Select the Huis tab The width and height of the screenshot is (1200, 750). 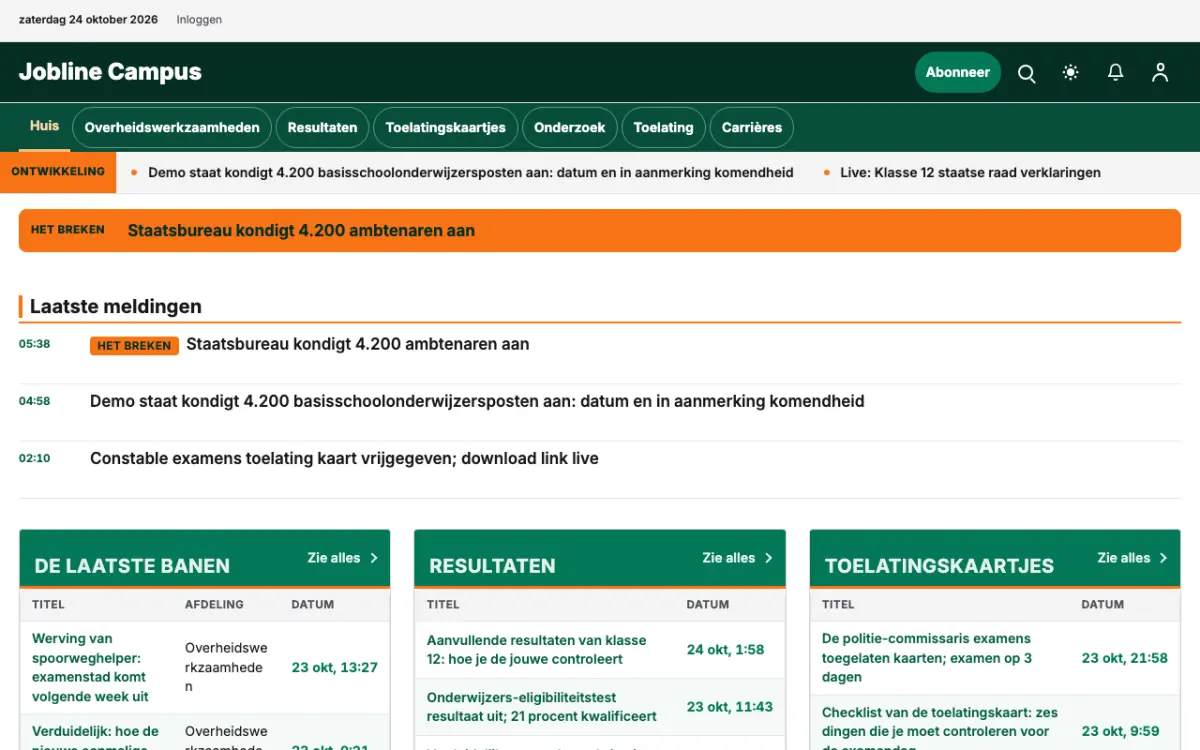[44, 126]
